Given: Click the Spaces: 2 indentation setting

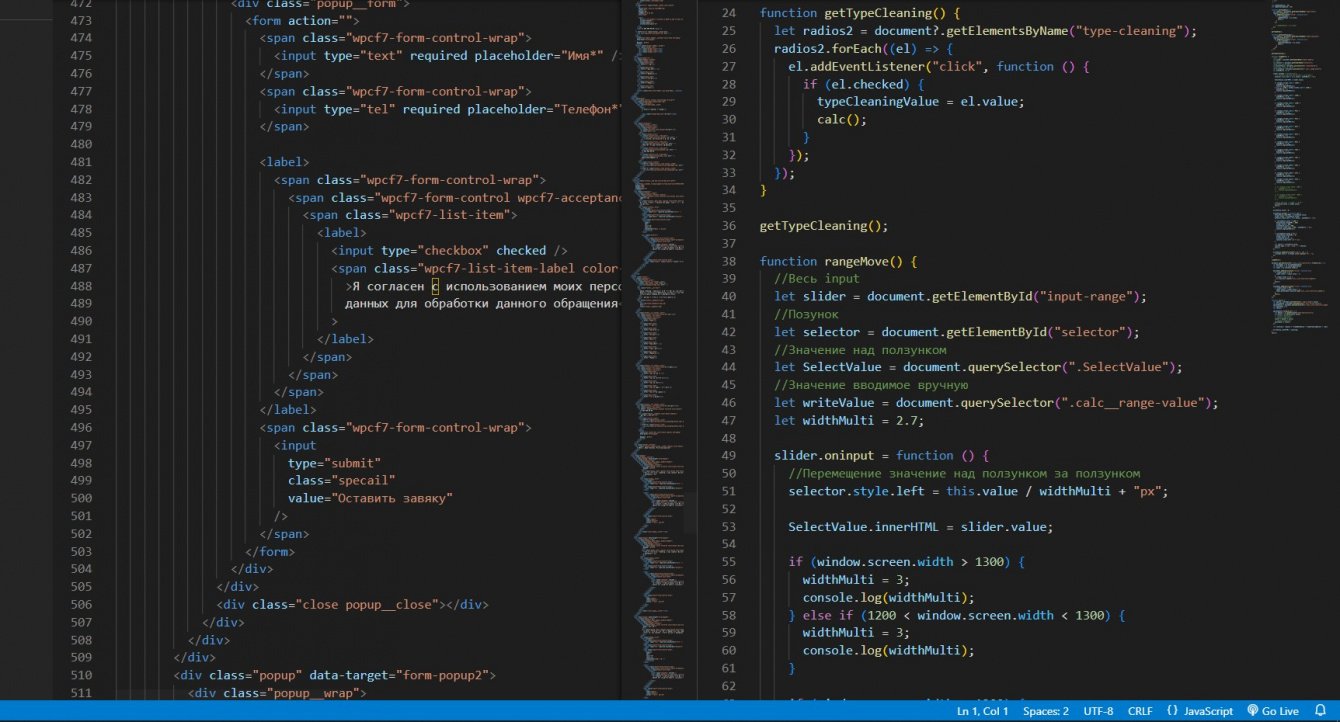Looking at the screenshot, I should pyautogui.click(x=1045, y=711).
